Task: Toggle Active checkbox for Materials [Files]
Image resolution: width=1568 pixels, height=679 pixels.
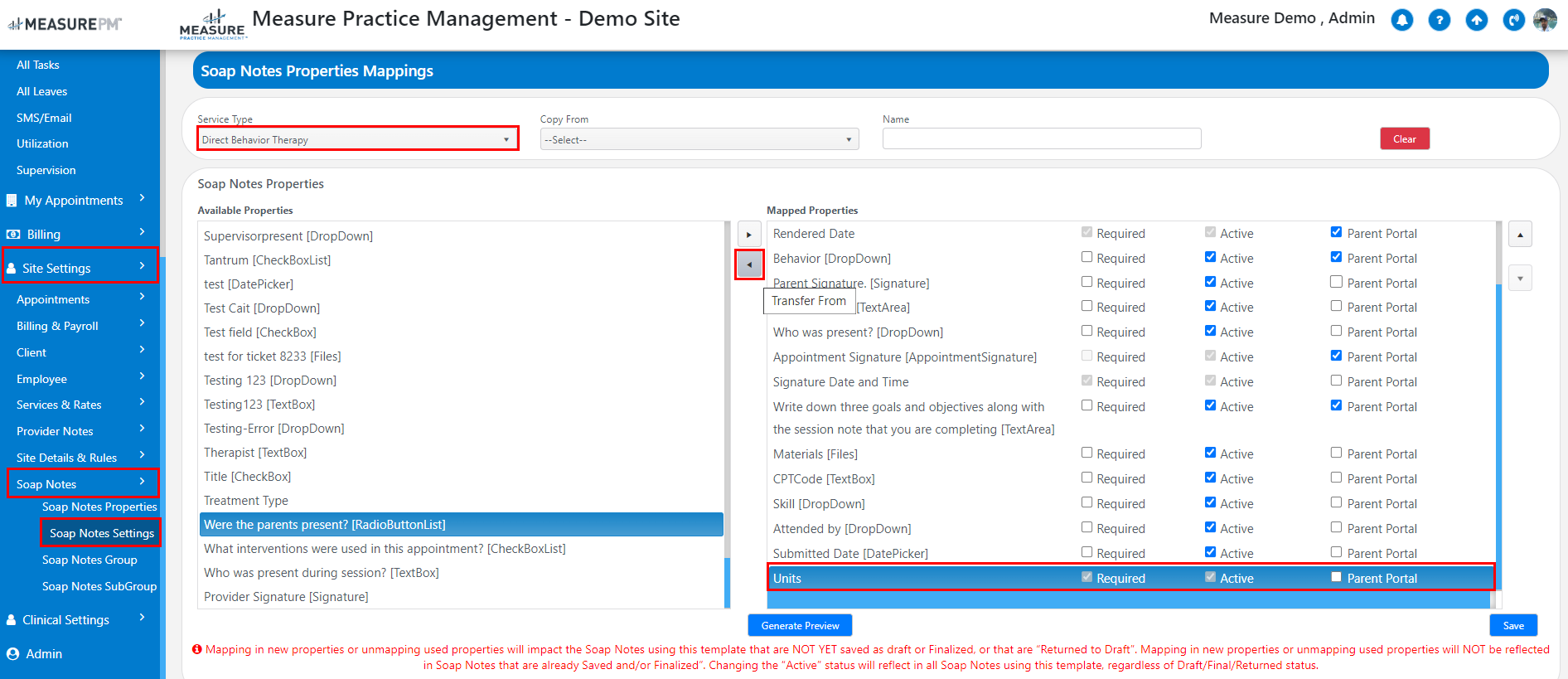Action: coord(1210,453)
